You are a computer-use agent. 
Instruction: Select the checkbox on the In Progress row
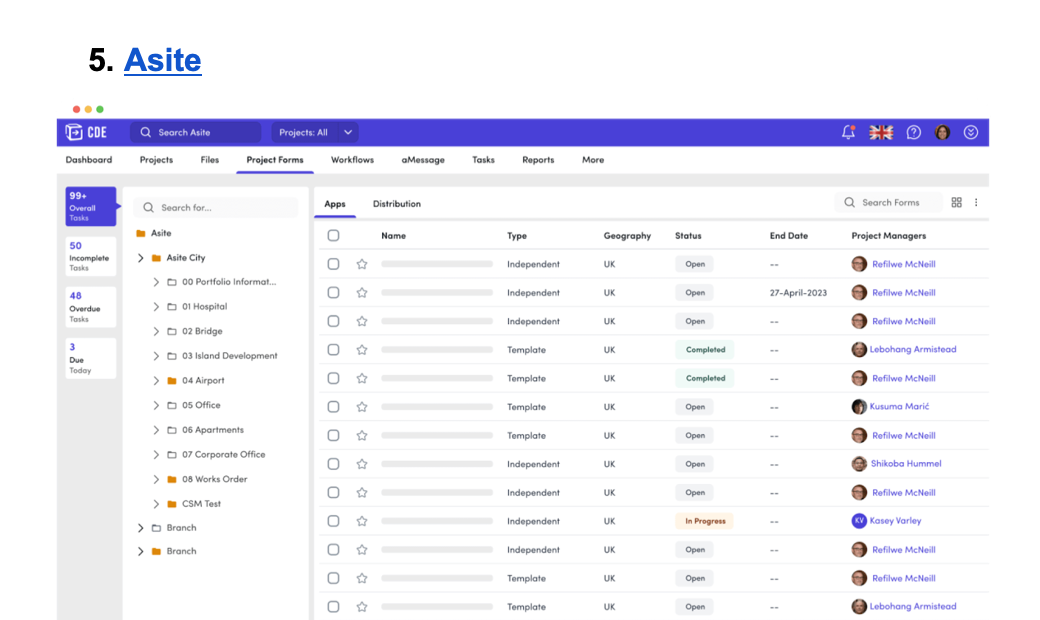coord(333,521)
